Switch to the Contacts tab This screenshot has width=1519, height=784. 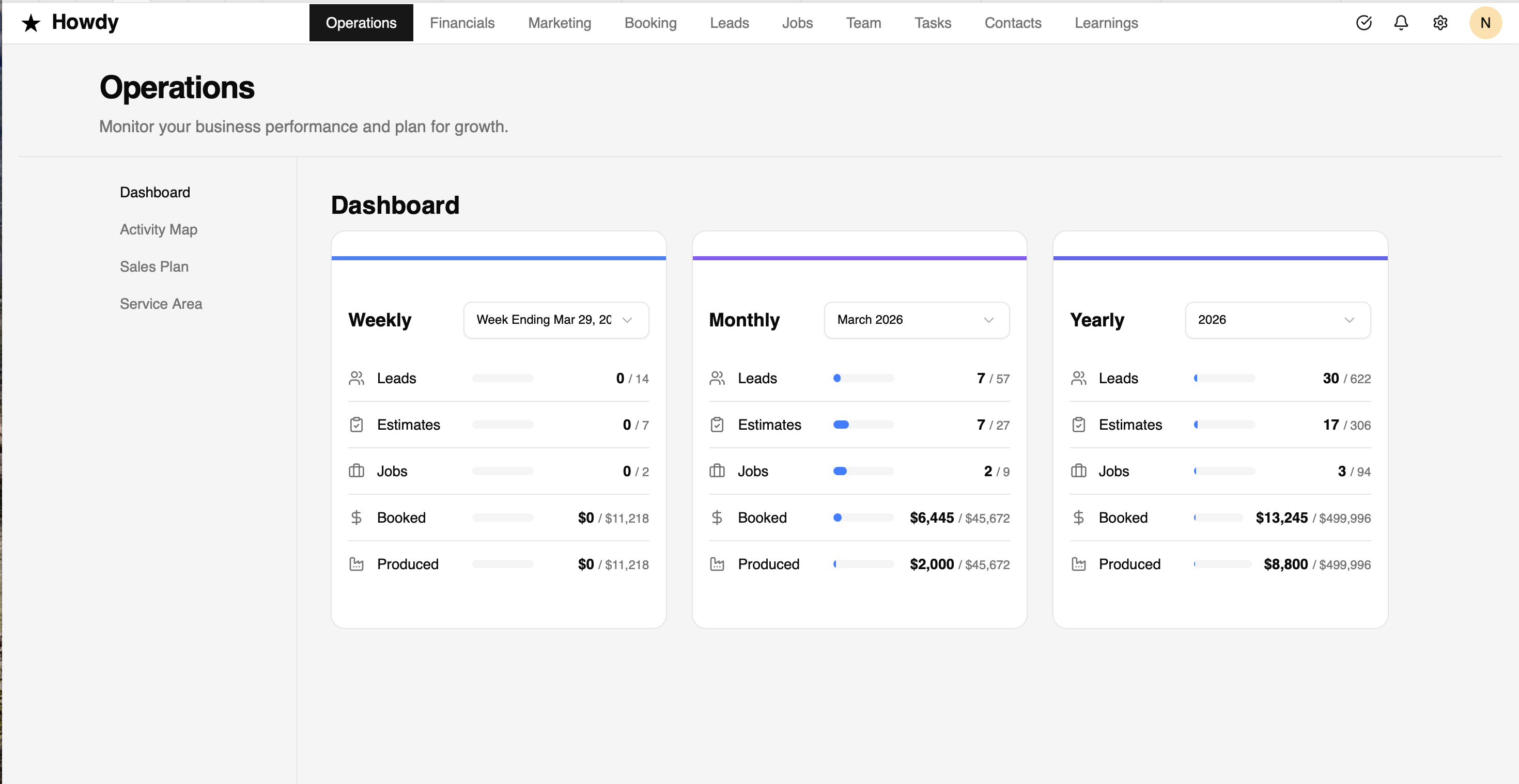1013,22
